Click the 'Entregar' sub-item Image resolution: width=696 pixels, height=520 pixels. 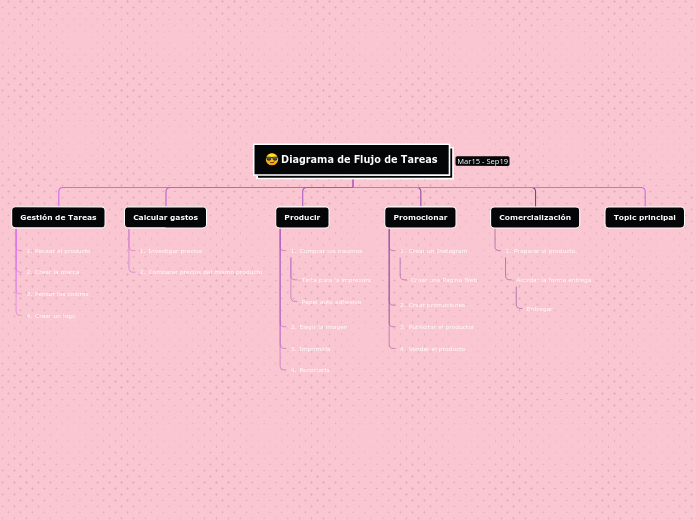[x=539, y=309]
